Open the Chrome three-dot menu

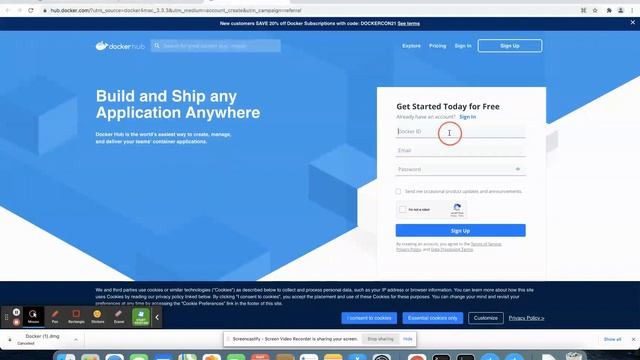coord(632,10)
